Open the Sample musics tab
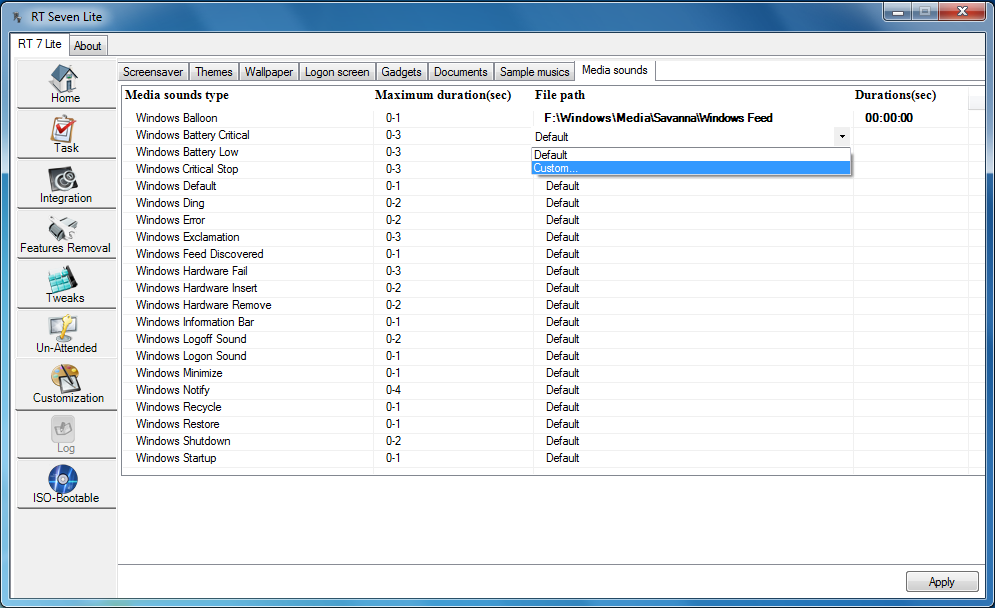This screenshot has height=608, width=995. pos(534,72)
